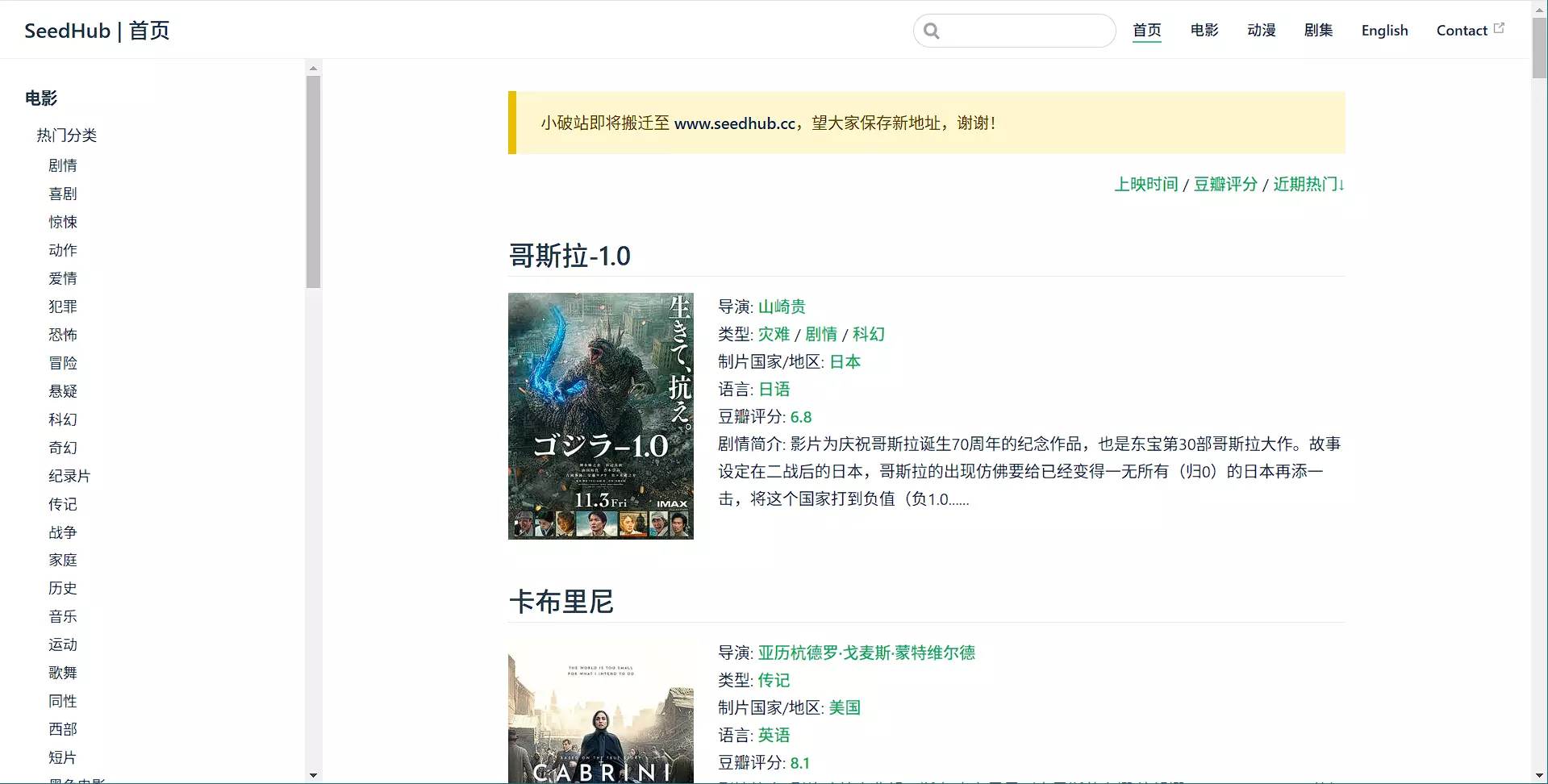The height and width of the screenshot is (784, 1548).
Task: Open 哥斯拉-1.0 poster thumbnail
Action: click(x=600, y=415)
